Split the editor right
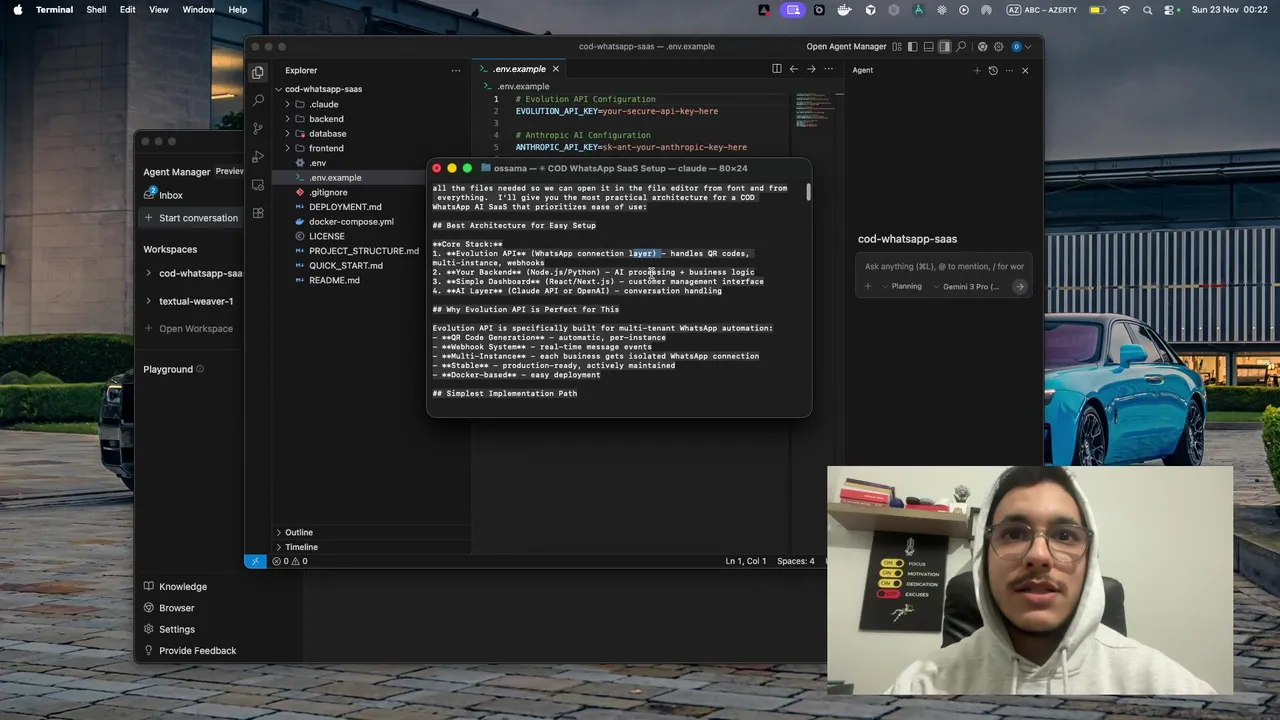Screen dimensions: 1280x720 [x=776, y=69]
